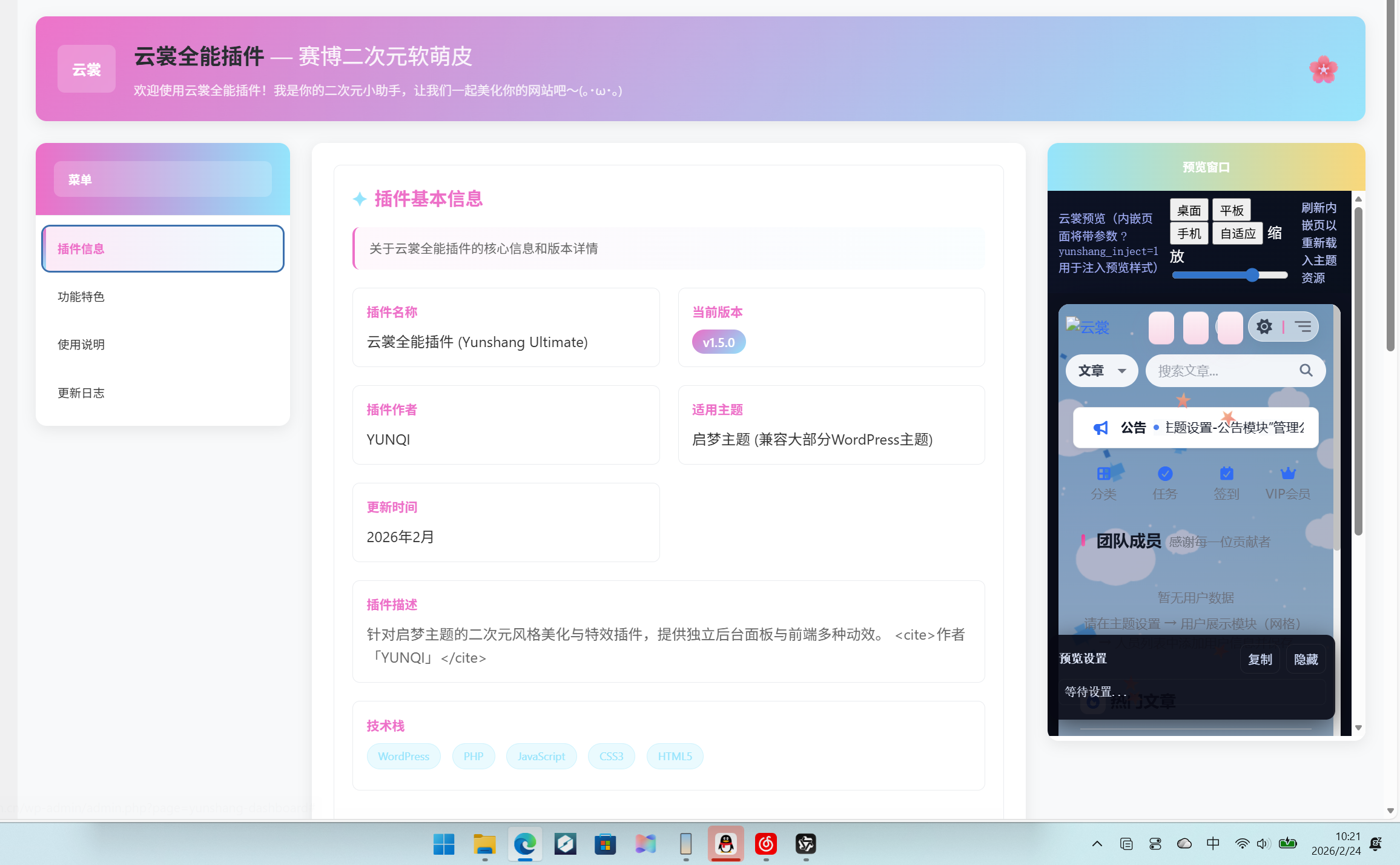Click the 中 input method indicator
This screenshot has width=1400, height=865.
click(x=1213, y=843)
